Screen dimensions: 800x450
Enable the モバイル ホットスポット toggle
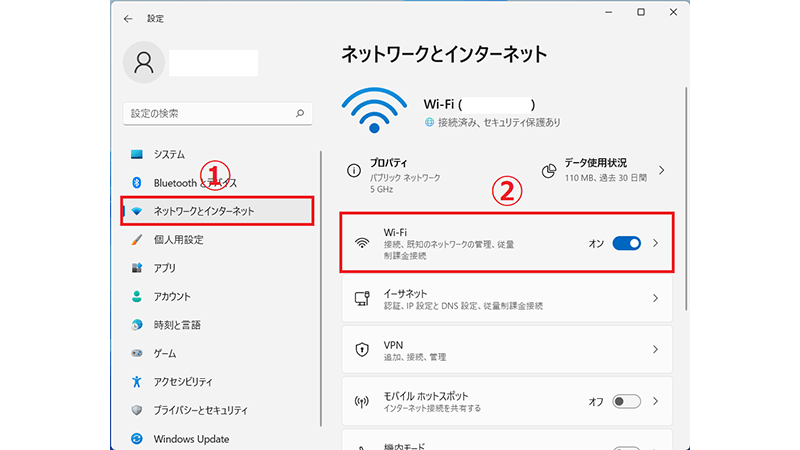coord(626,402)
